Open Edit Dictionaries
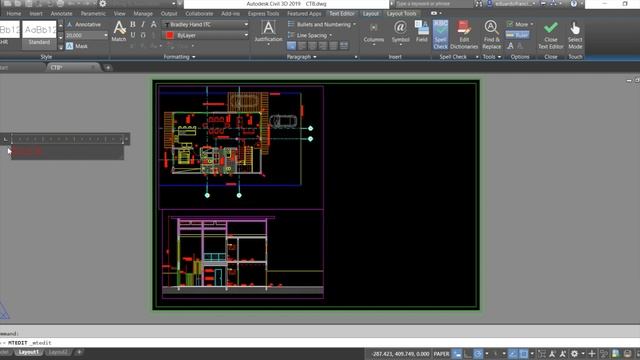The image size is (640, 360). tap(464, 35)
